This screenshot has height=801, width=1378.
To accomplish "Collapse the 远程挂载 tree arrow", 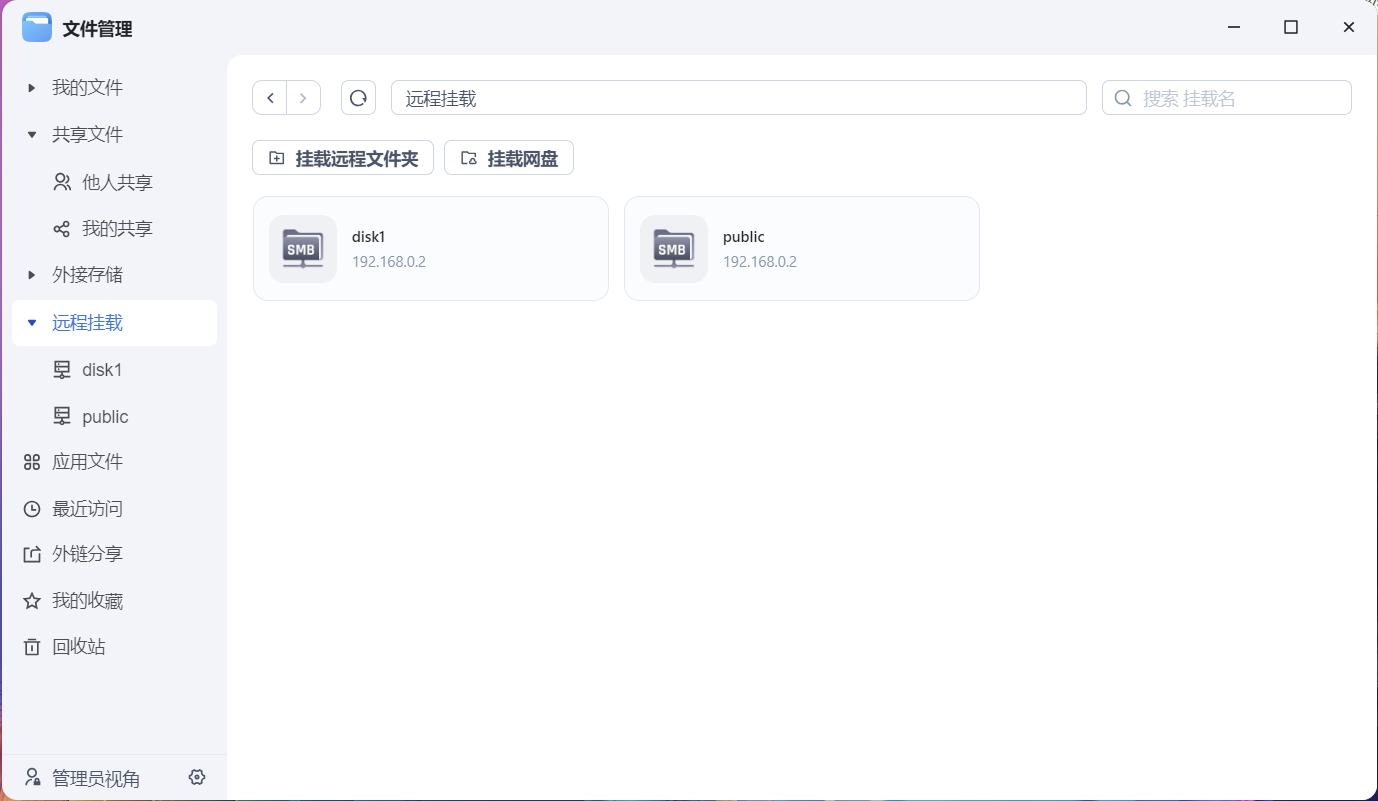I will 32,323.
